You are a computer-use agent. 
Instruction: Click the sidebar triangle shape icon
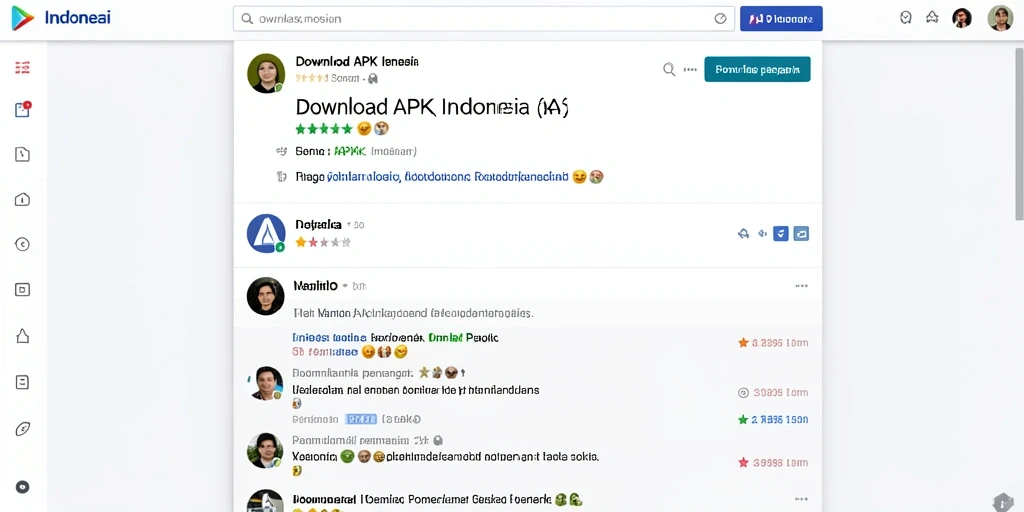click(23, 336)
